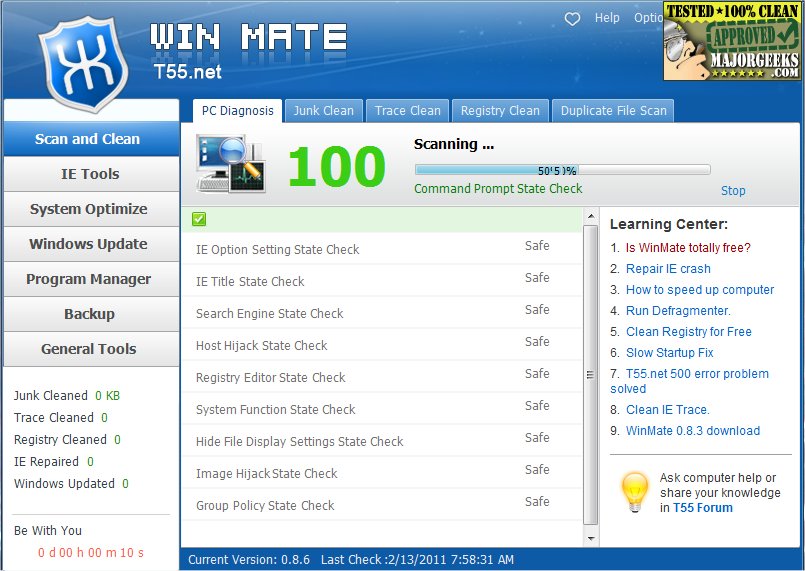Viewport: 805px width, 571px height.
Task: Open IE Tools section
Action: (91, 174)
